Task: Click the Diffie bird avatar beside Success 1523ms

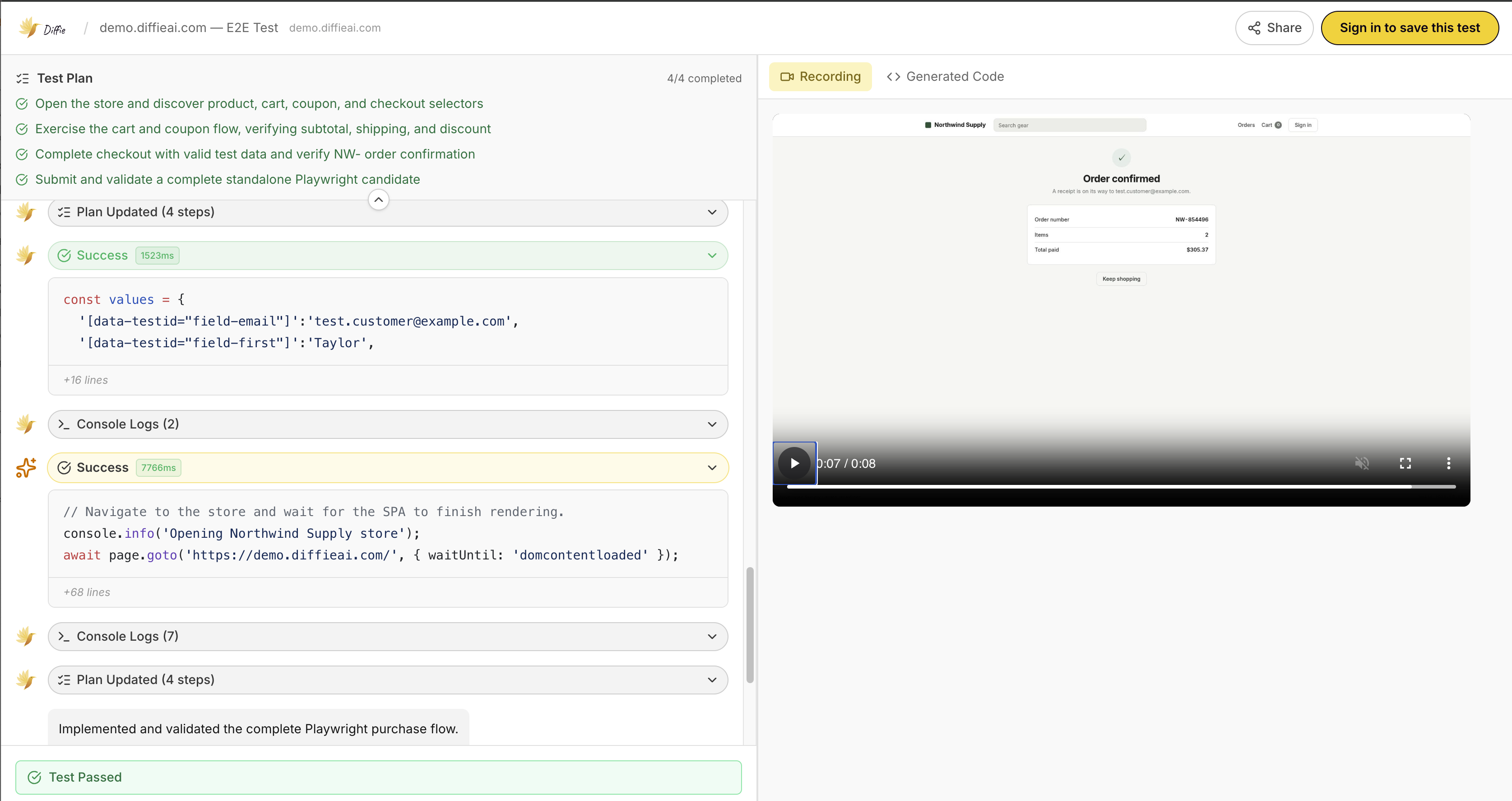Action: click(26, 256)
